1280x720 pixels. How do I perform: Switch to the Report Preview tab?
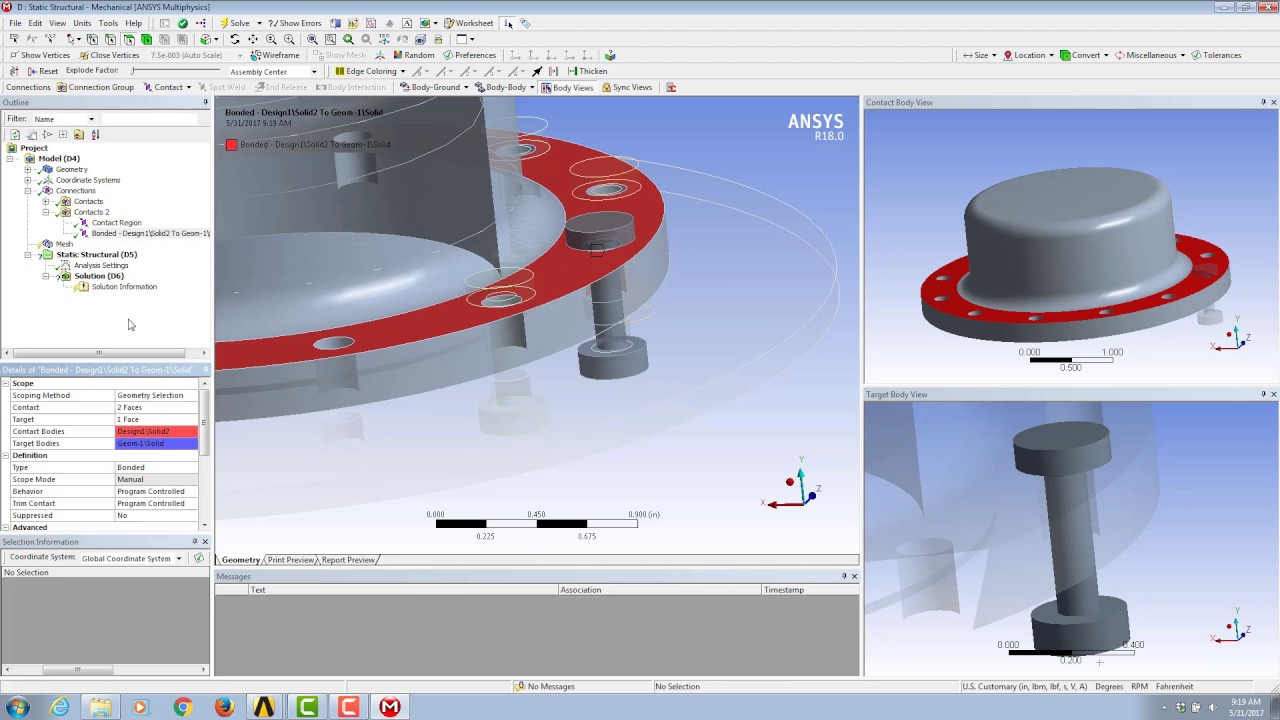pos(348,560)
